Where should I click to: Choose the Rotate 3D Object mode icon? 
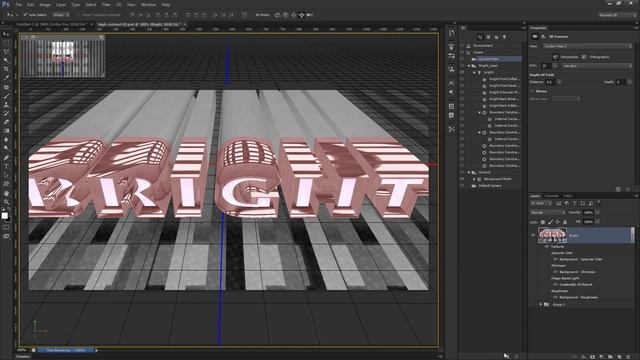click(278, 15)
